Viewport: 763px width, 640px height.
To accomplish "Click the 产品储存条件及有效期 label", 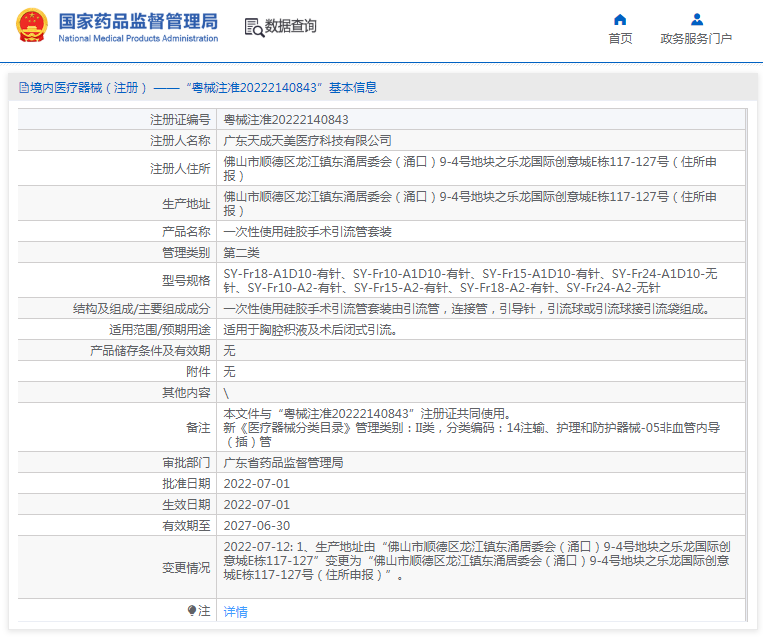I will (x=150, y=350).
